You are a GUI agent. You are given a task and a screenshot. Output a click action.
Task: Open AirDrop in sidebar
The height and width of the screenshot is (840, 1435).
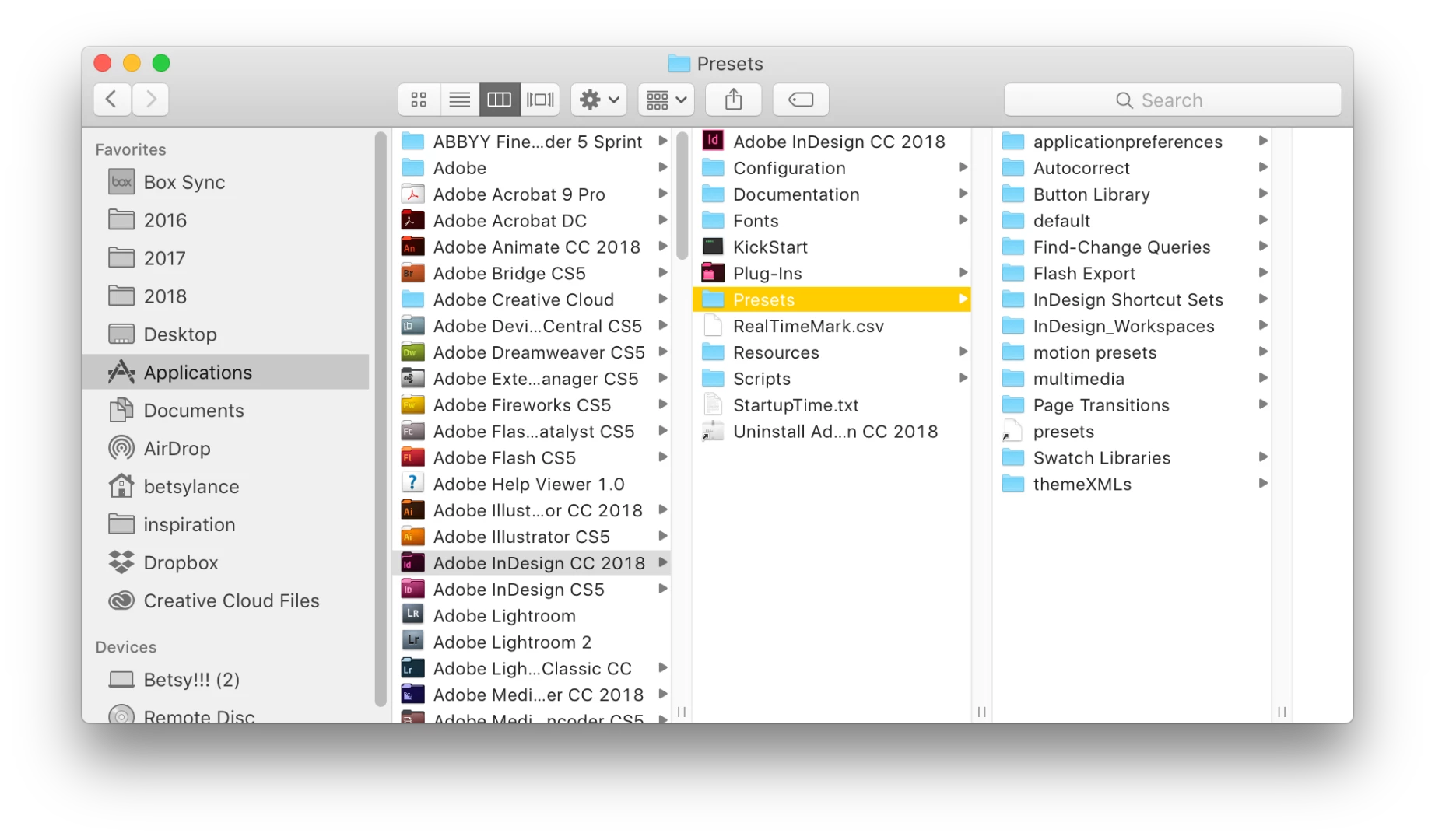226,449
